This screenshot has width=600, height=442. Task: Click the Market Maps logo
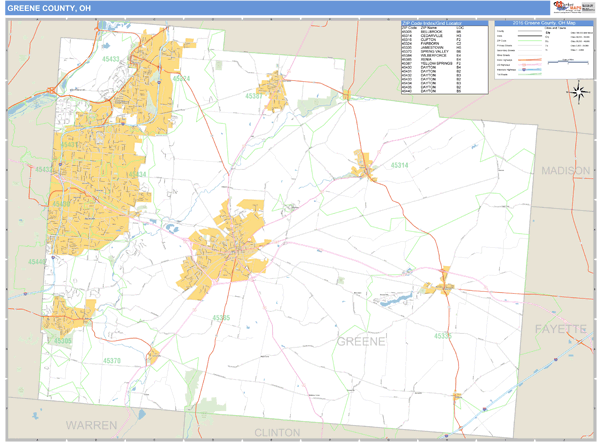567,8
